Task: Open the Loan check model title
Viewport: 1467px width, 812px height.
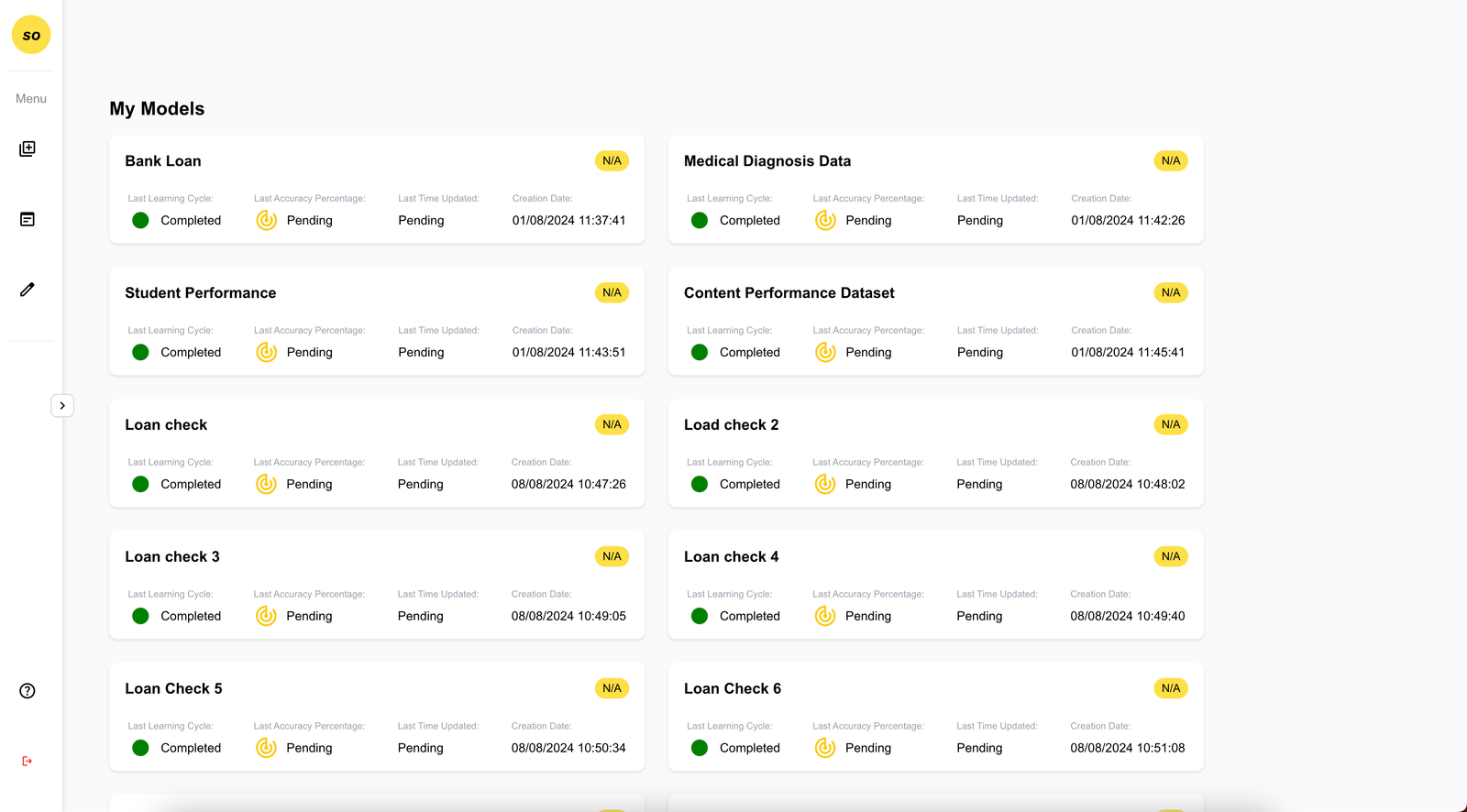Action: [x=166, y=425]
